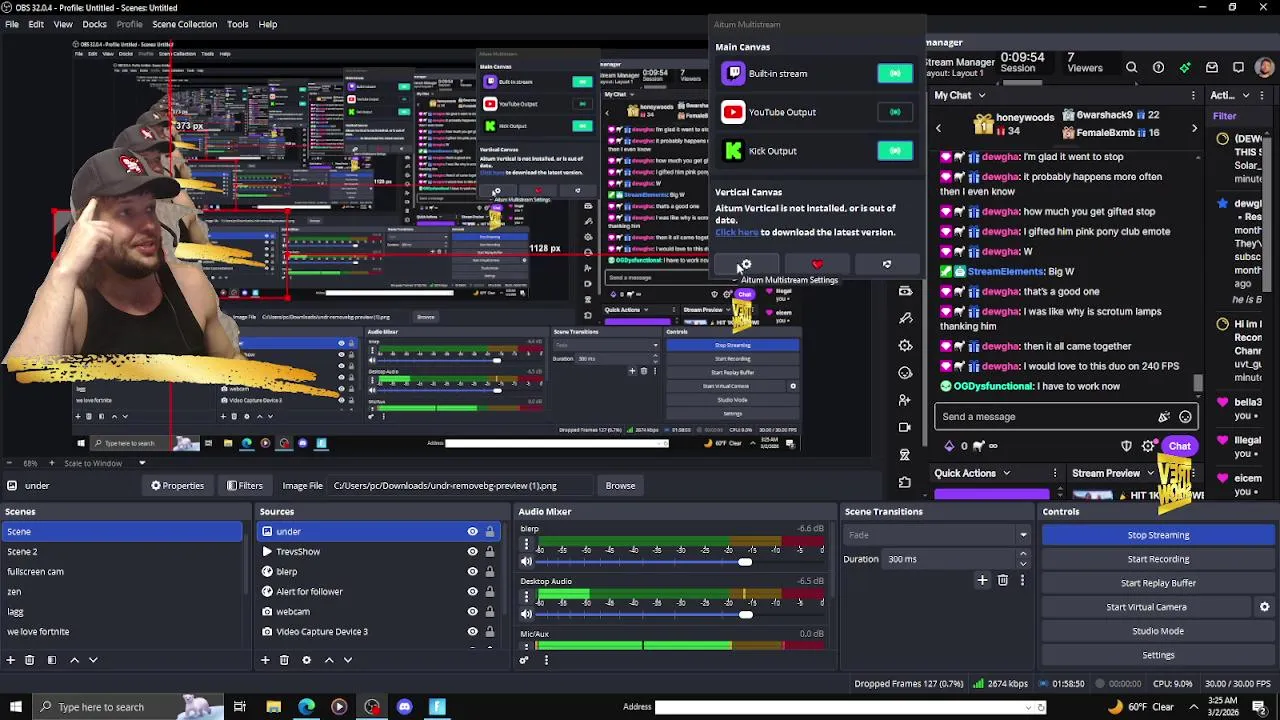The image size is (1280, 720).
Task: Open My Chat panel options dots
Action: (x=1193, y=95)
